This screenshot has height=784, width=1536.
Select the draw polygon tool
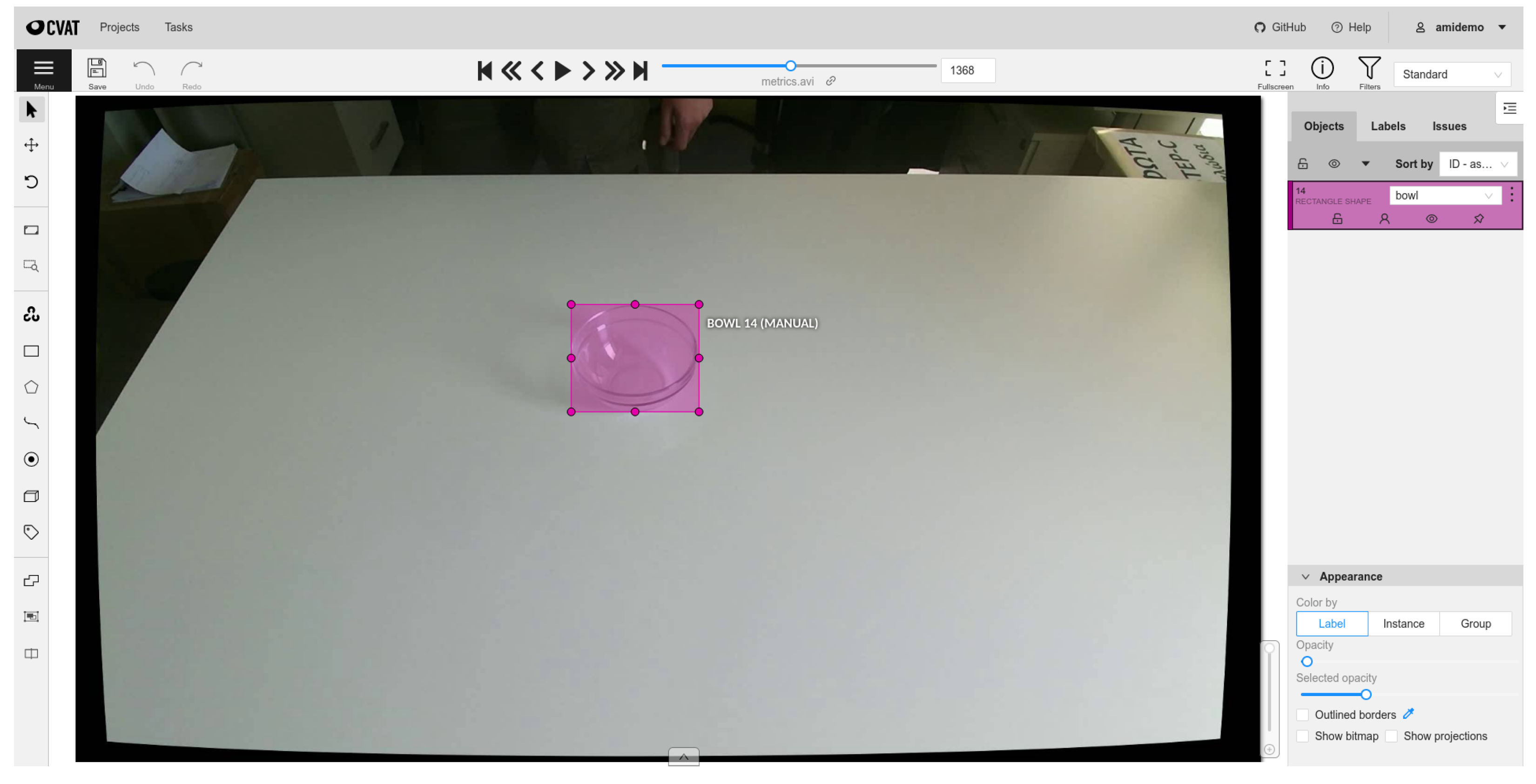point(31,388)
